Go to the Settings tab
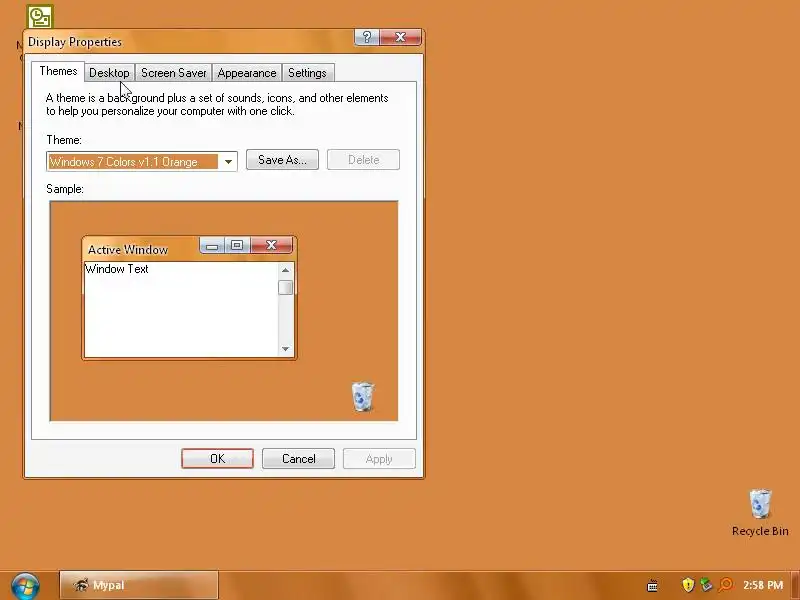 tap(307, 73)
